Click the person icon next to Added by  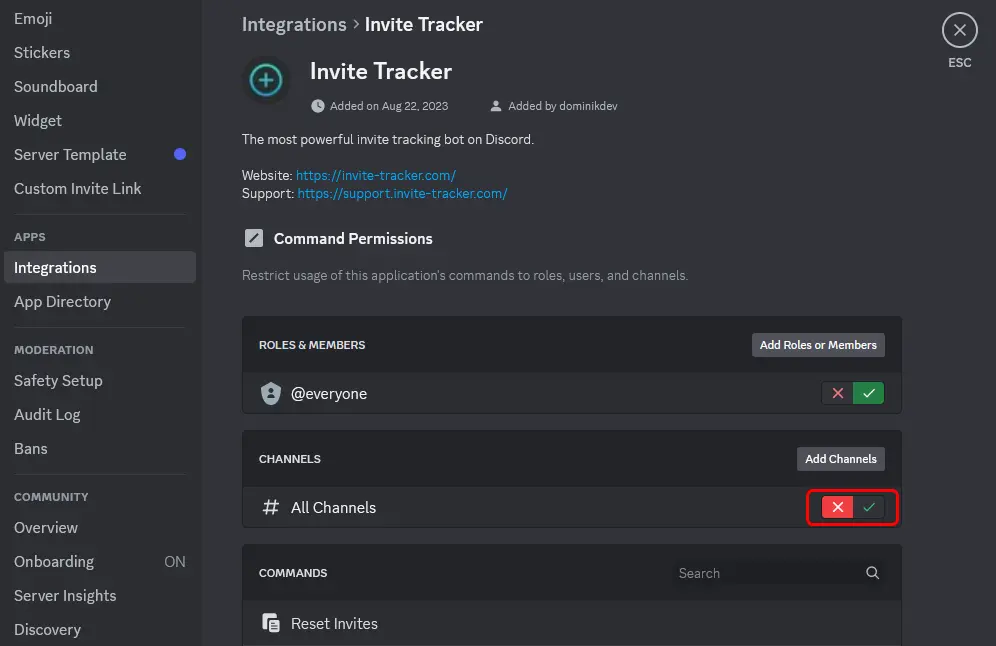(495, 106)
